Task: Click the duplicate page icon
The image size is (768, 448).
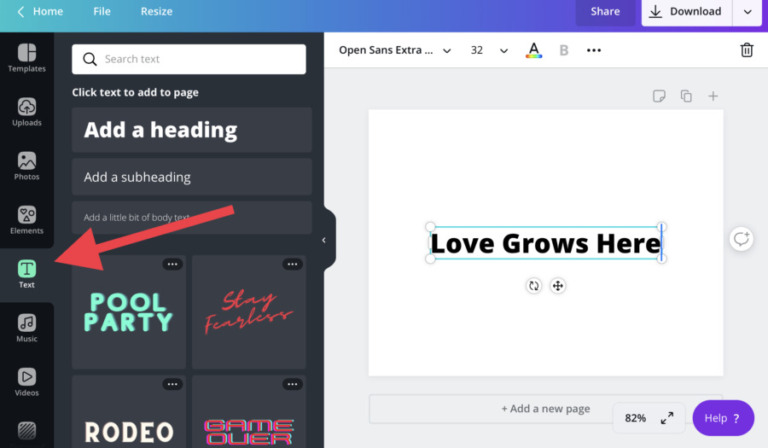Action: (x=686, y=96)
